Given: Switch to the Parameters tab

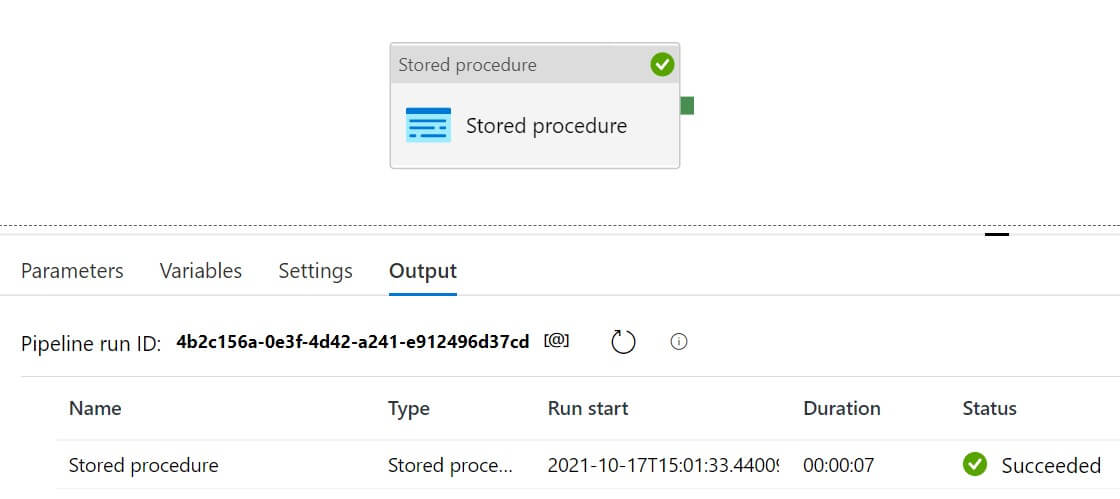Looking at the screenshot, I should (x=72, y=271).
